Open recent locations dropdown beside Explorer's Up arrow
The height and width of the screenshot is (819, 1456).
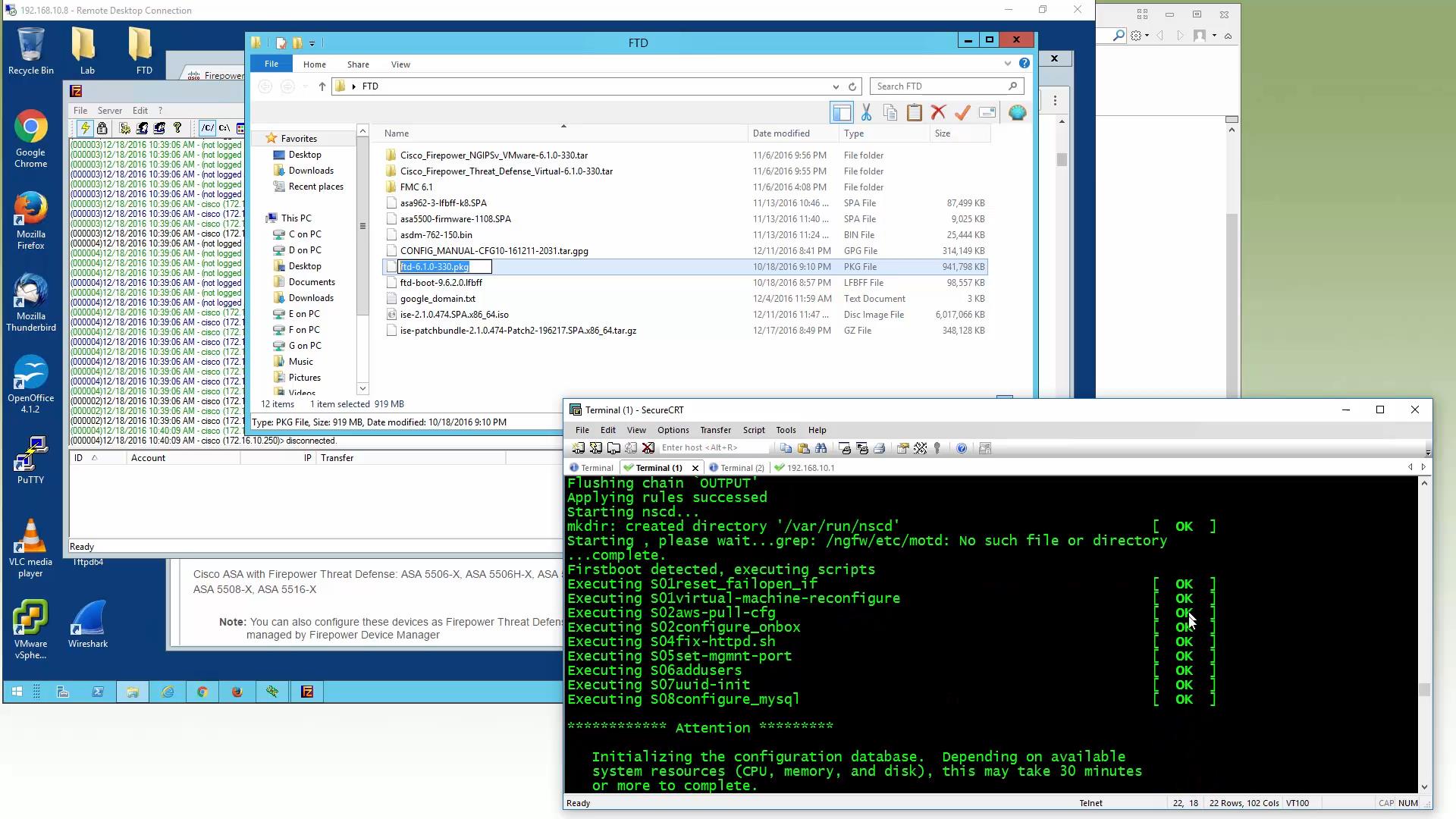305,86
